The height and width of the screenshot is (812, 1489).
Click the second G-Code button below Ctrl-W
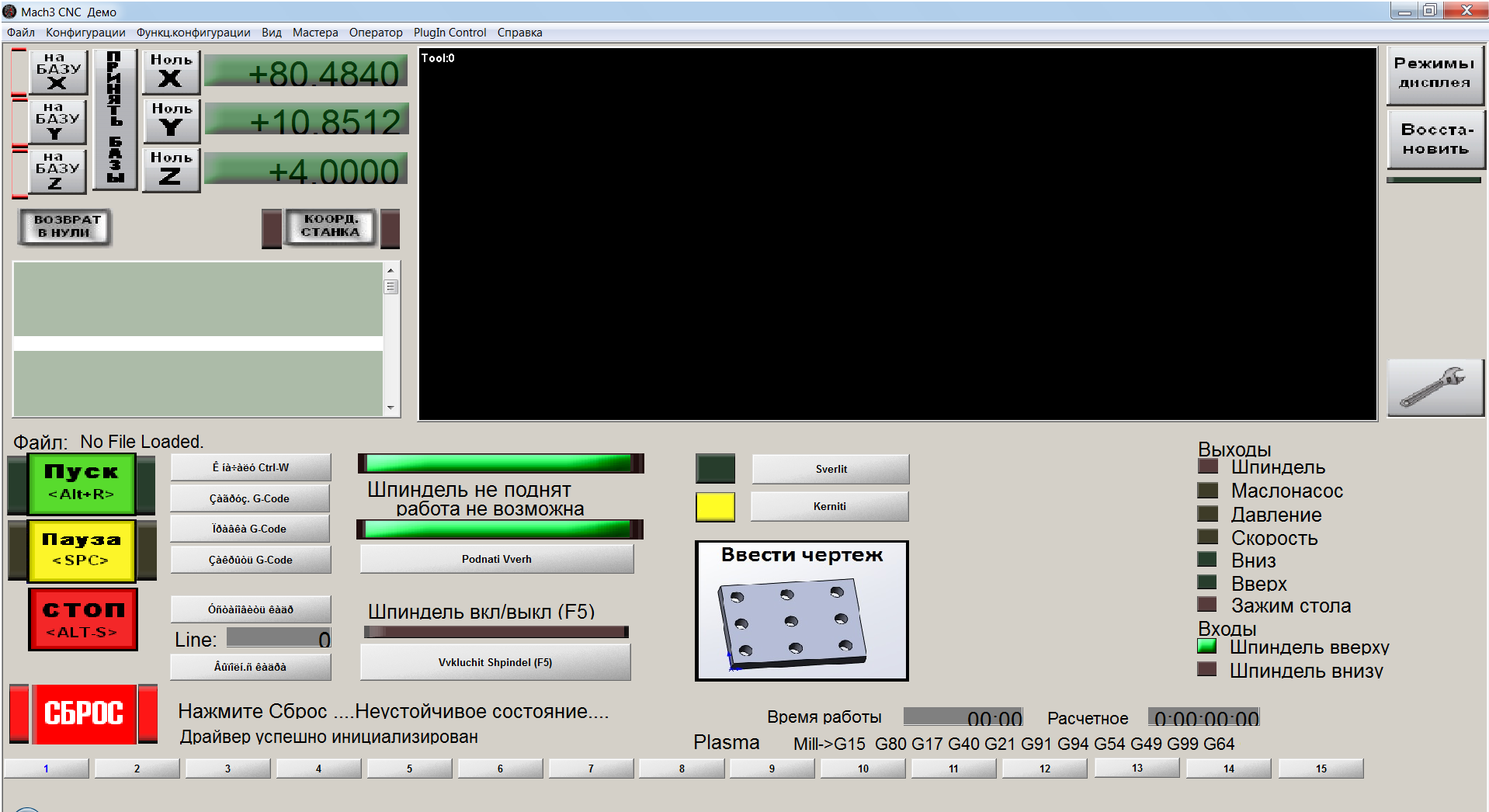tap(249, 498)
